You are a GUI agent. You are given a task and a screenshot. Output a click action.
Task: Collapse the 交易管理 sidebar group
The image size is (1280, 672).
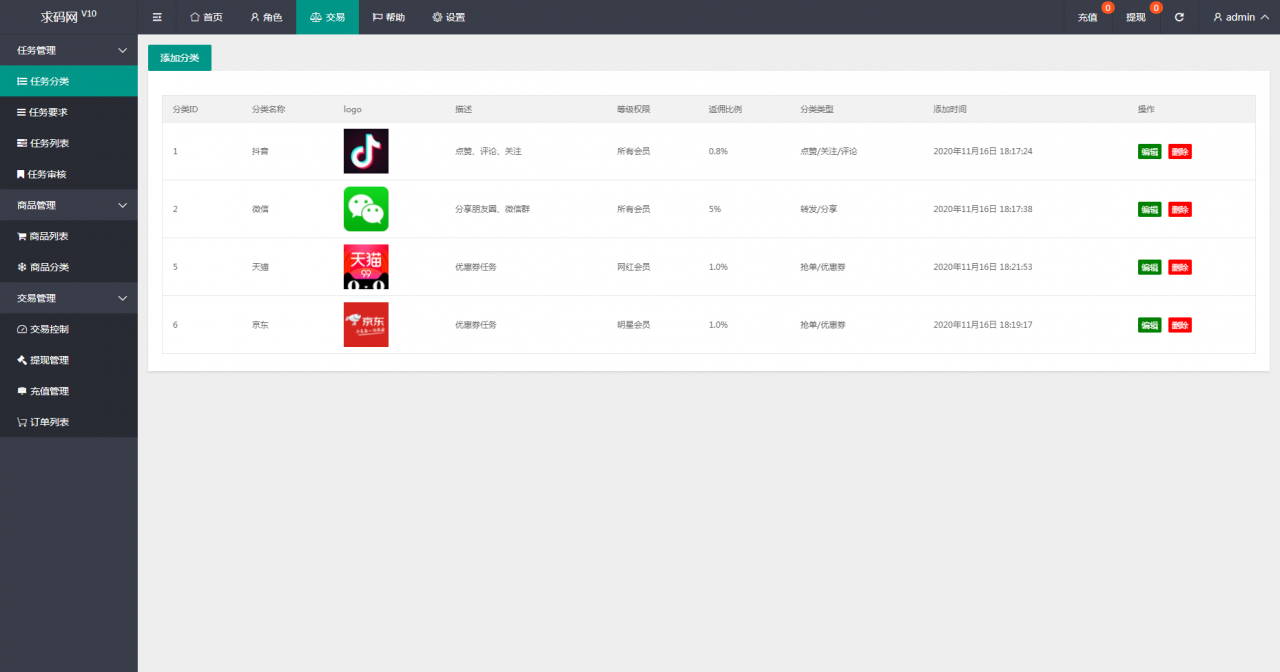(x=69, y=298)
